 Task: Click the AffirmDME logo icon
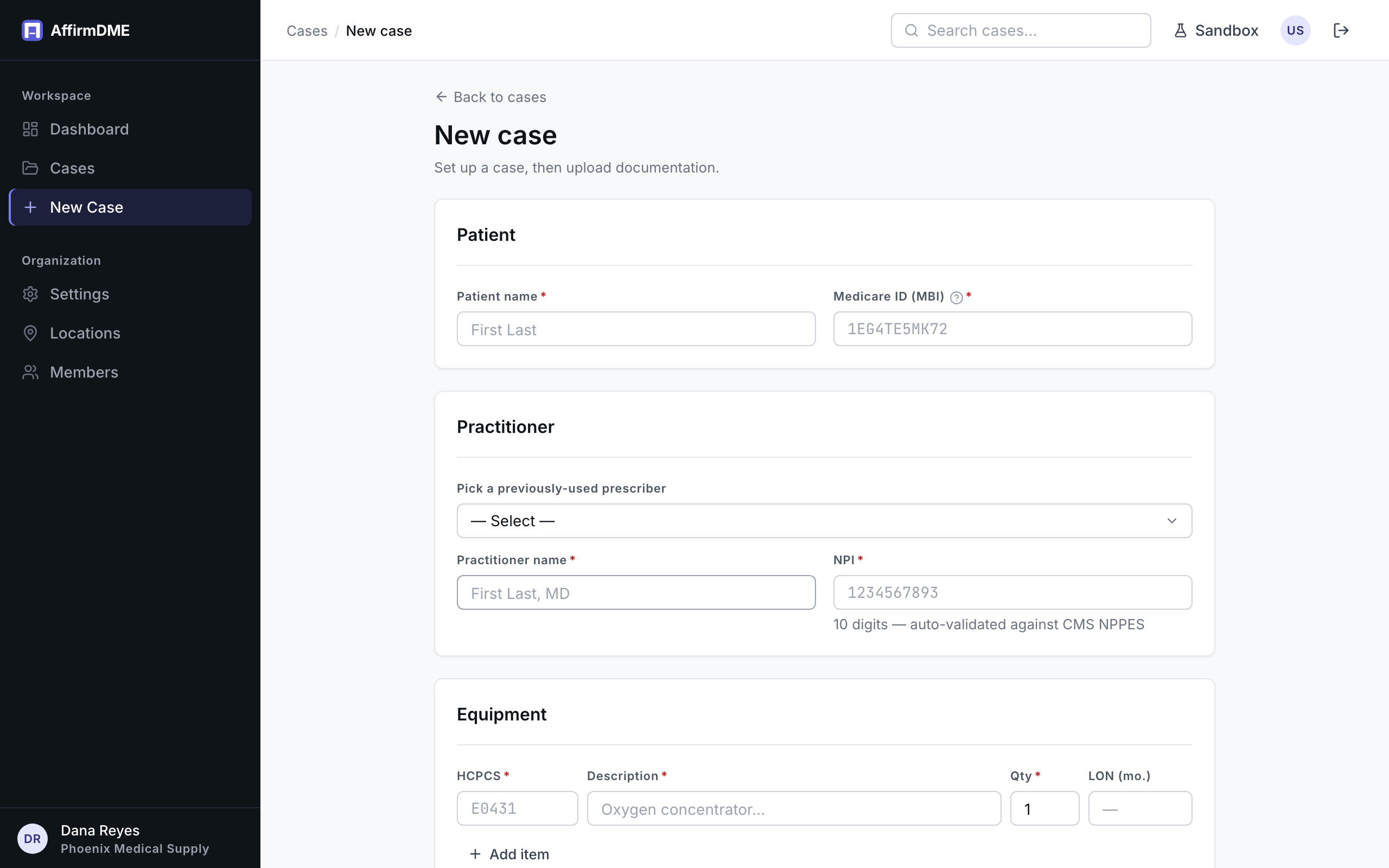[32, 30]
